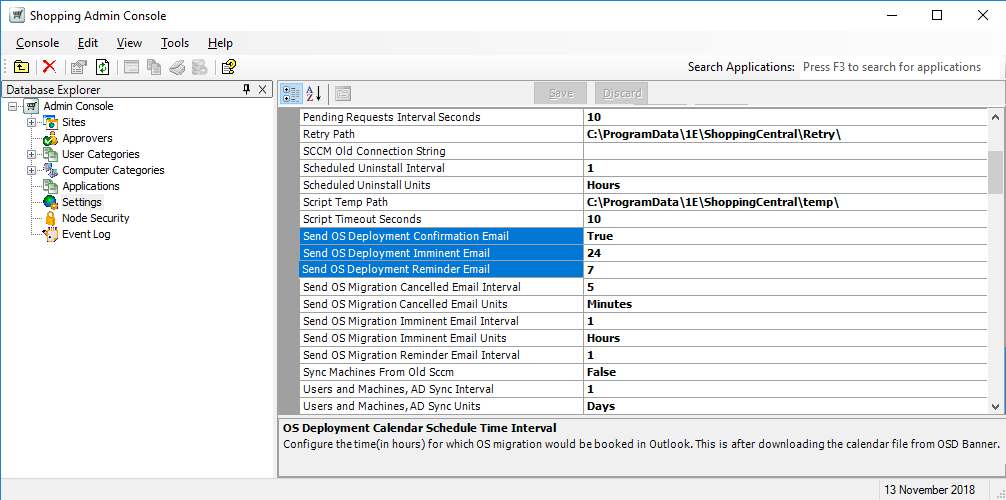
Task: Select Event Log in the tree
Action: click(86, 234)
